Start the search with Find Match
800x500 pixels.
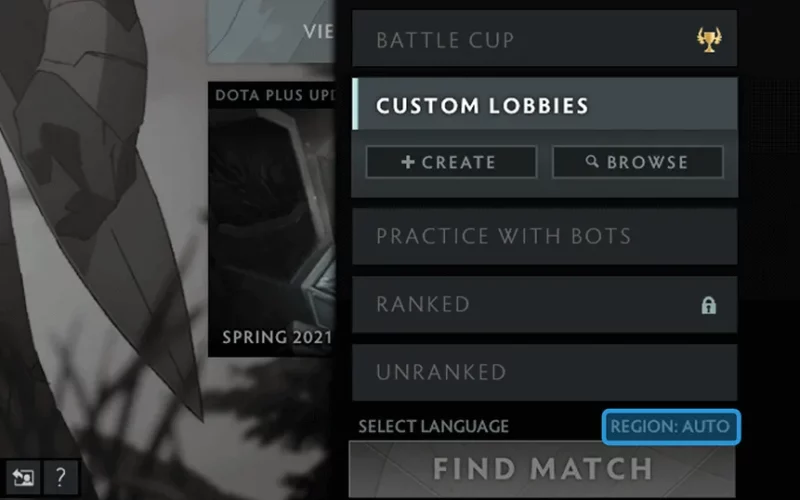click(x=542, y=469)
